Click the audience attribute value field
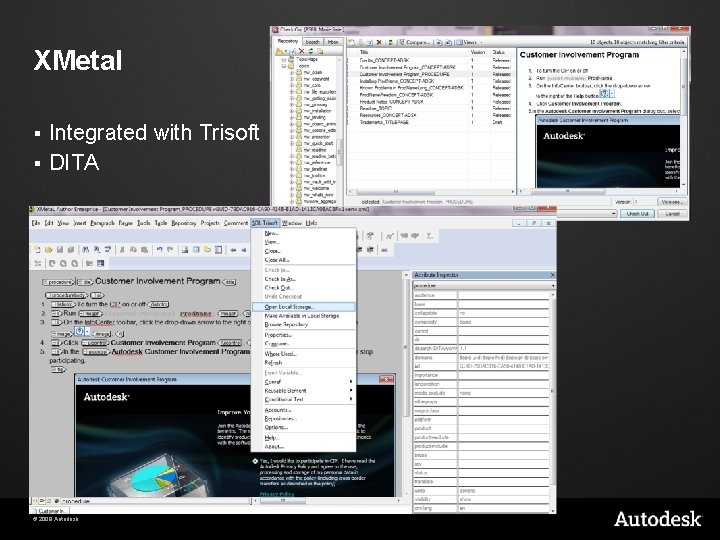The height and width of the screenshot is (540, 720). 504,295
